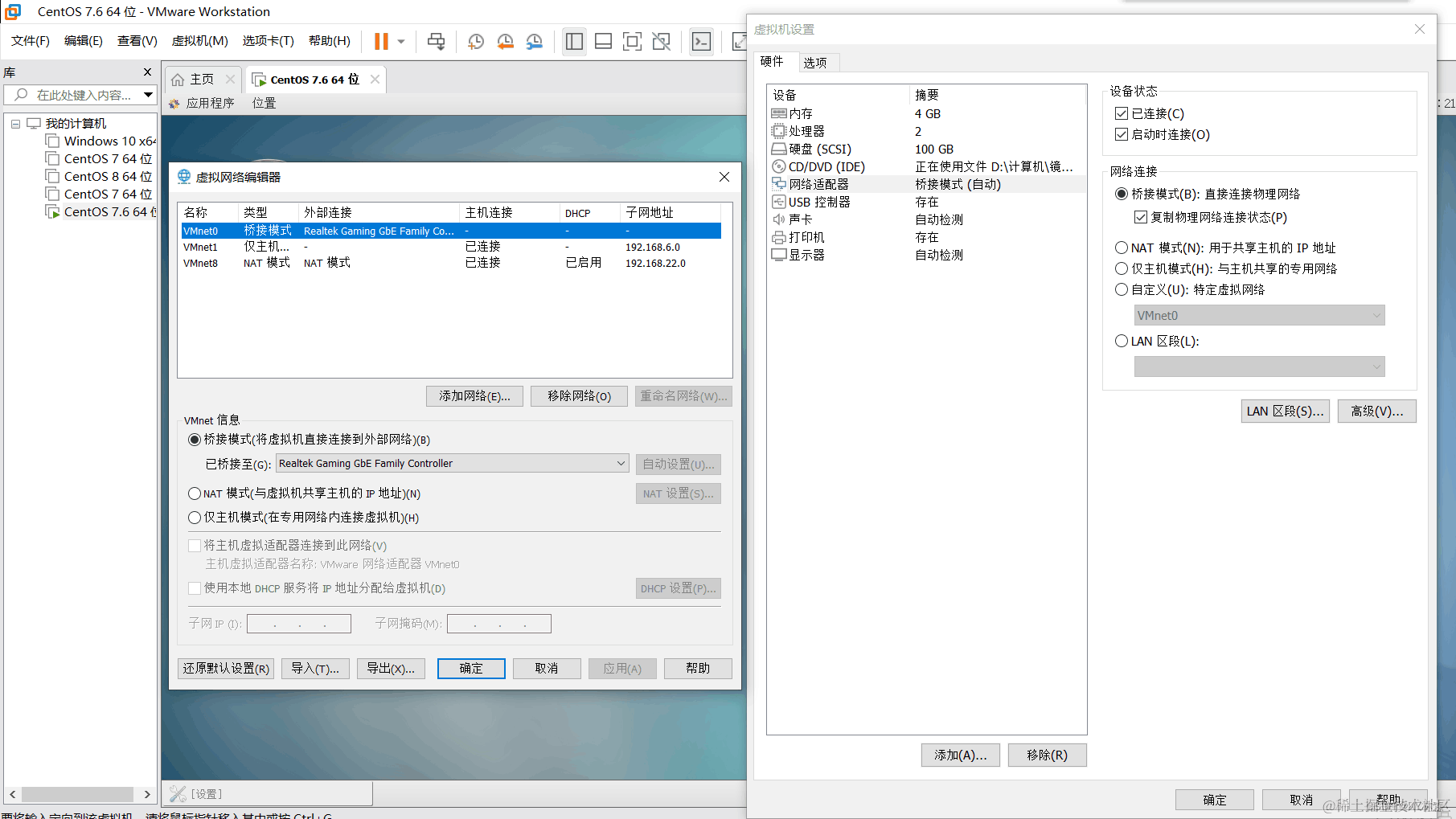Toggle the library sidebar view icon
This screenshot has width=1456, height=819.
(574, 41)
